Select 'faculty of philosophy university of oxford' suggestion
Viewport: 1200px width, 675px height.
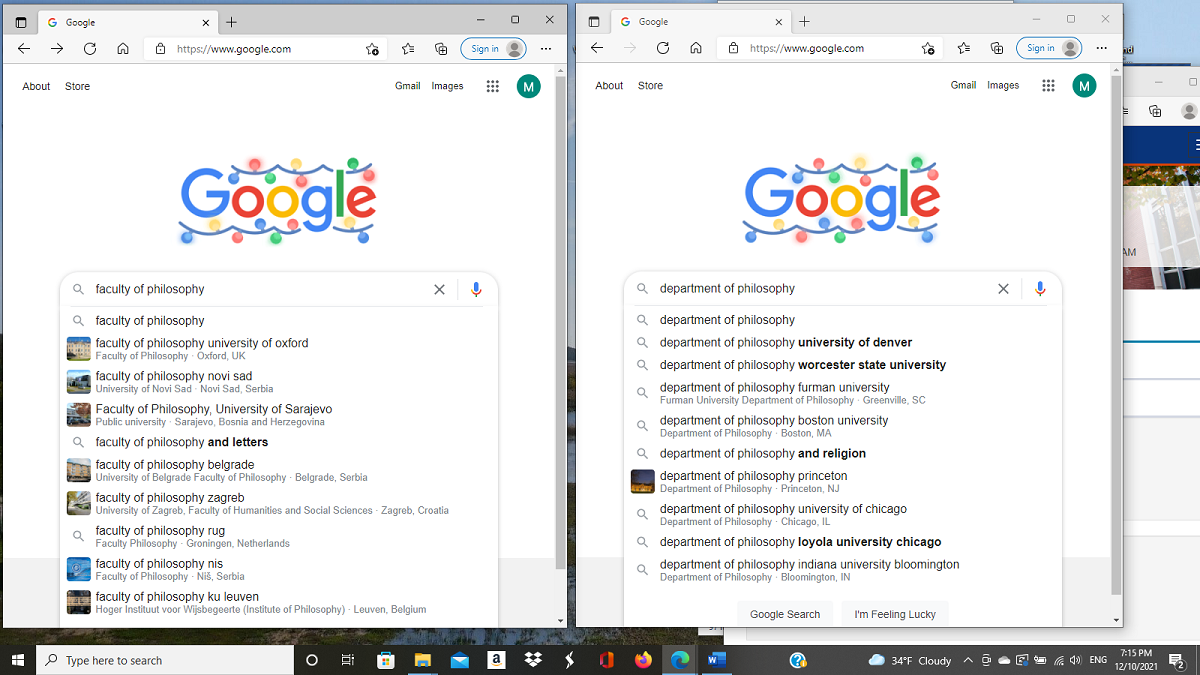coord(202,343)
